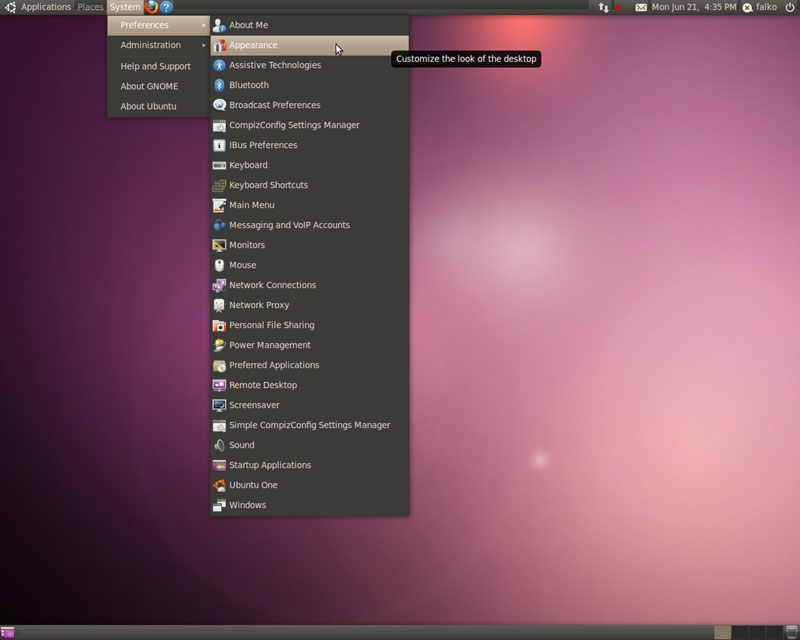Click the Startup Applications icon
Image resolution: width=800 pixels, height=640 pixels.
pos(219,465)
